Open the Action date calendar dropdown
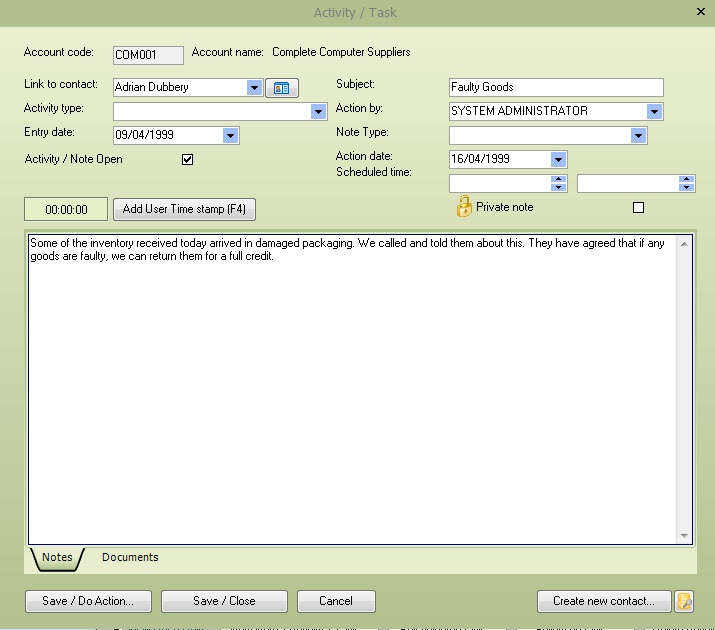Screen dimensions: 715x630 coord(558,160)
